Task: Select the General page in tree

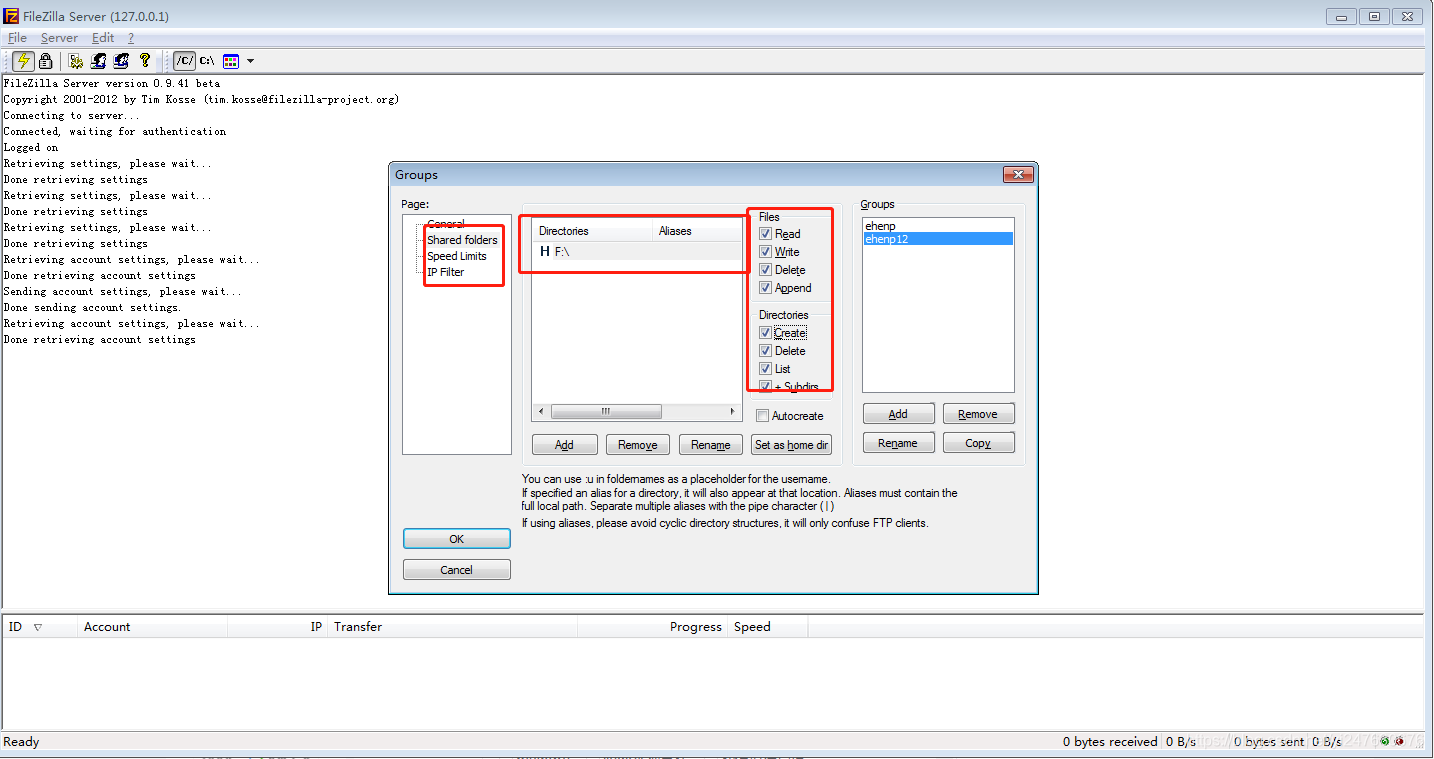Action: tap(446, 224)
